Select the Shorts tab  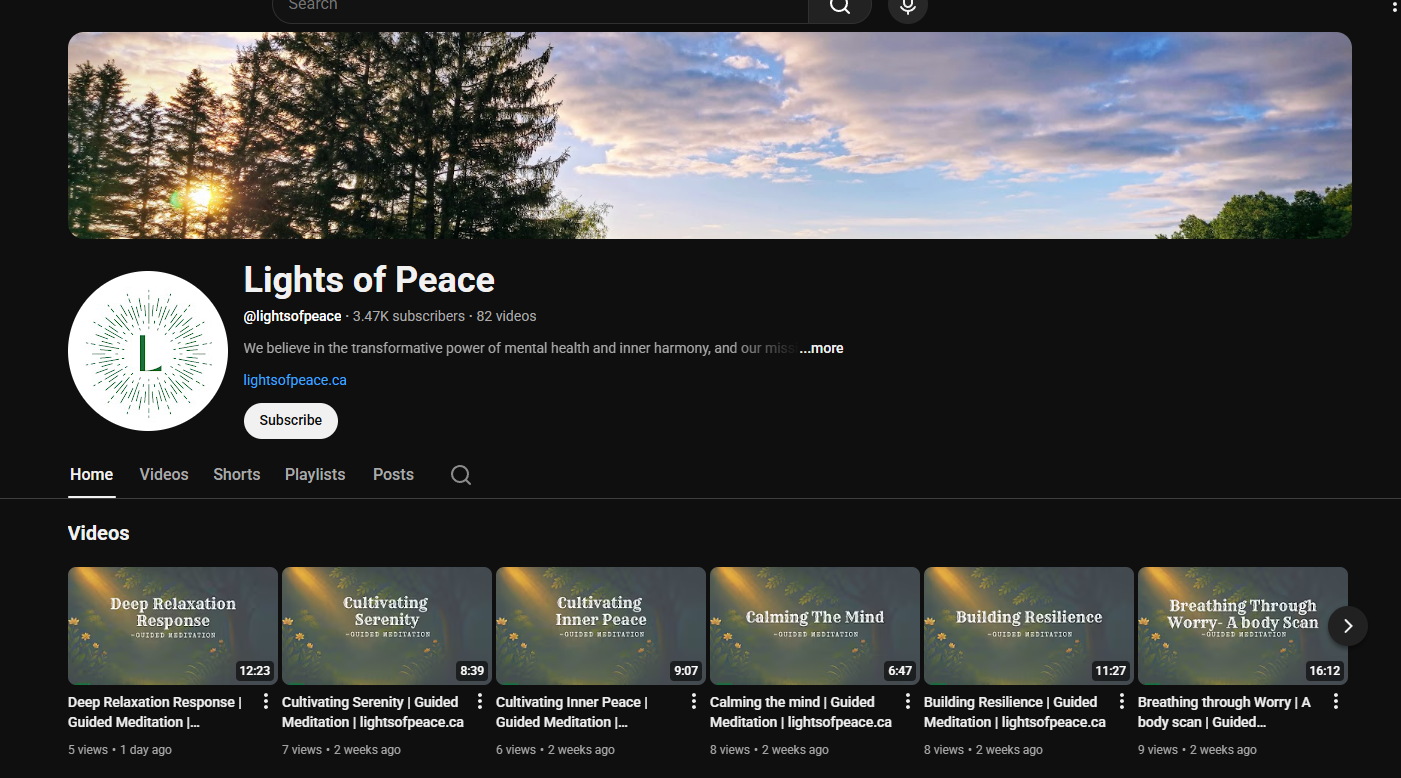[236, 474]
